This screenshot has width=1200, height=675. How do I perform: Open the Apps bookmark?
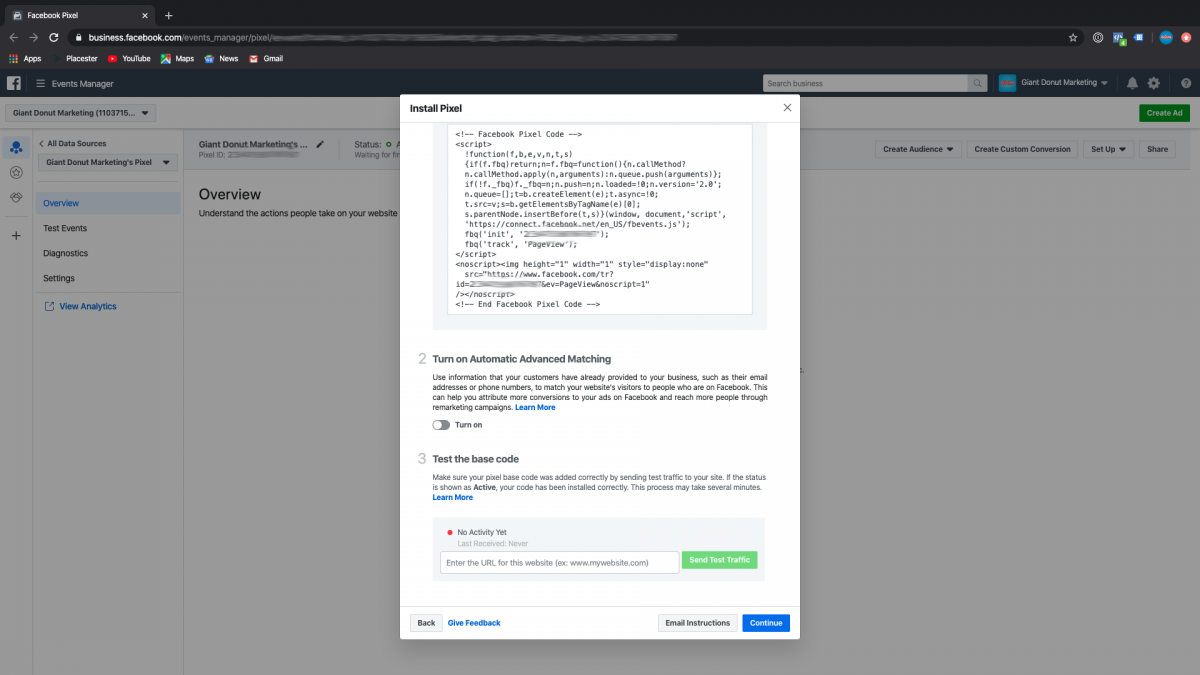point(25,59)
